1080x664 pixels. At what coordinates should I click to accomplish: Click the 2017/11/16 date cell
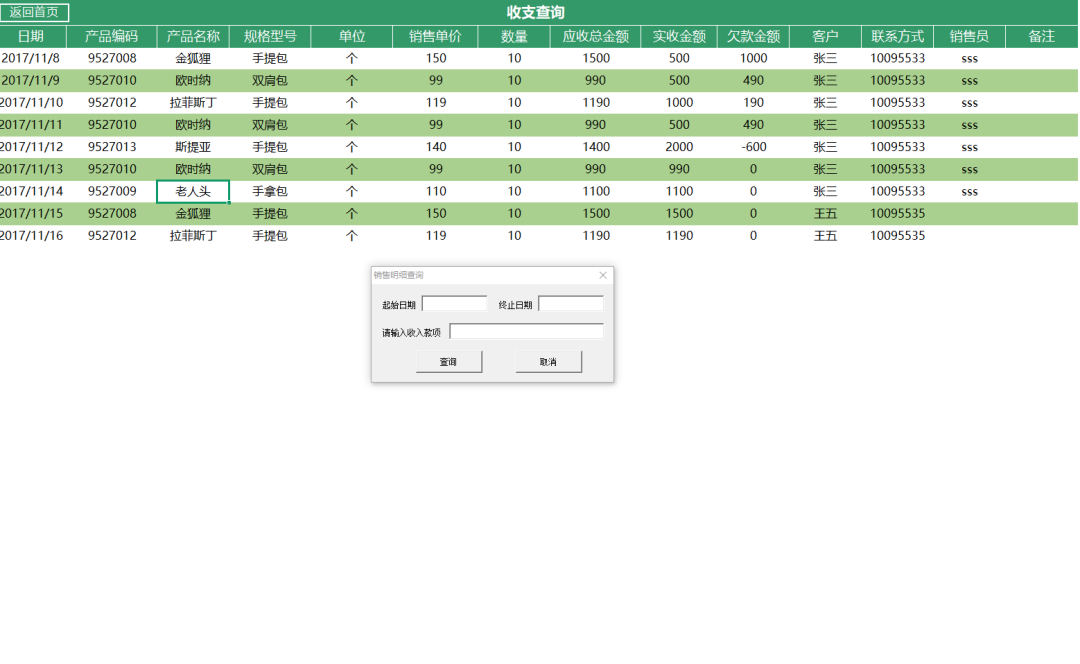click(x=32, y=236)
